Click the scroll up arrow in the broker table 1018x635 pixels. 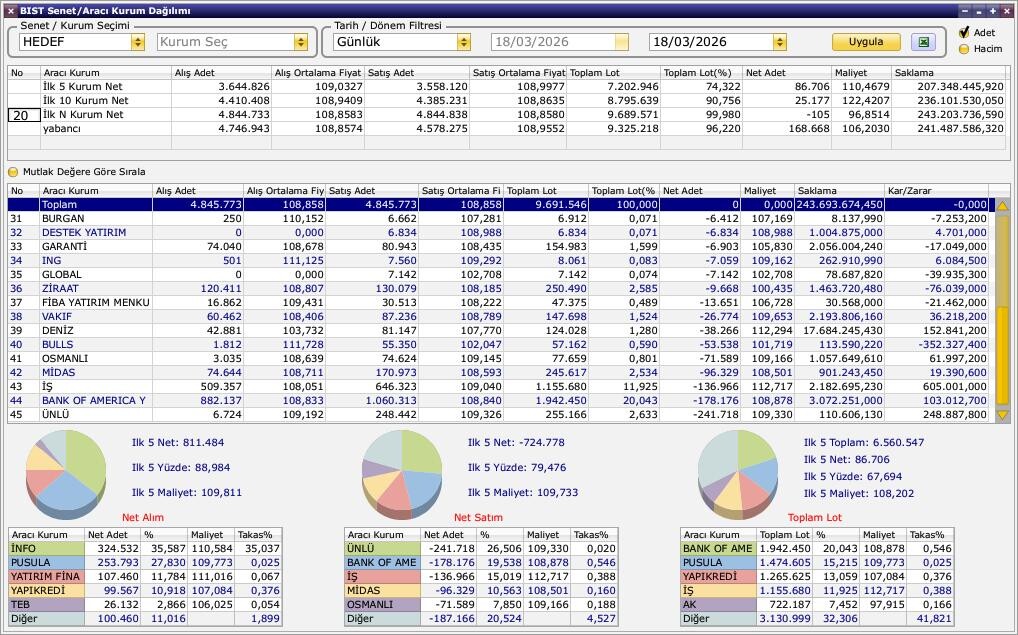[1002, 205]
